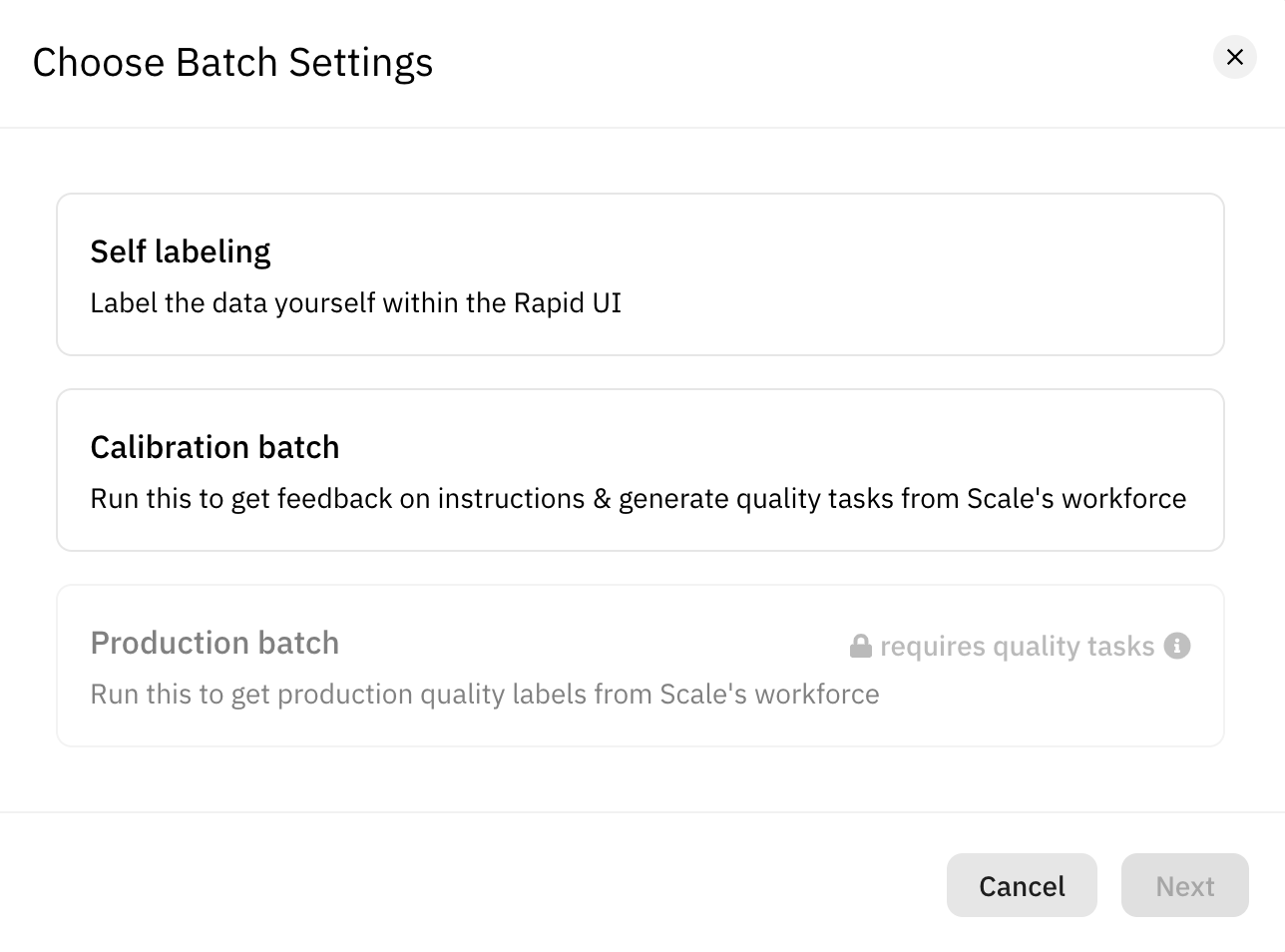The width and height of the screenshot is (1285, 952).
Task: Click the lock icon on Production batch
Action: pos(860,646)
